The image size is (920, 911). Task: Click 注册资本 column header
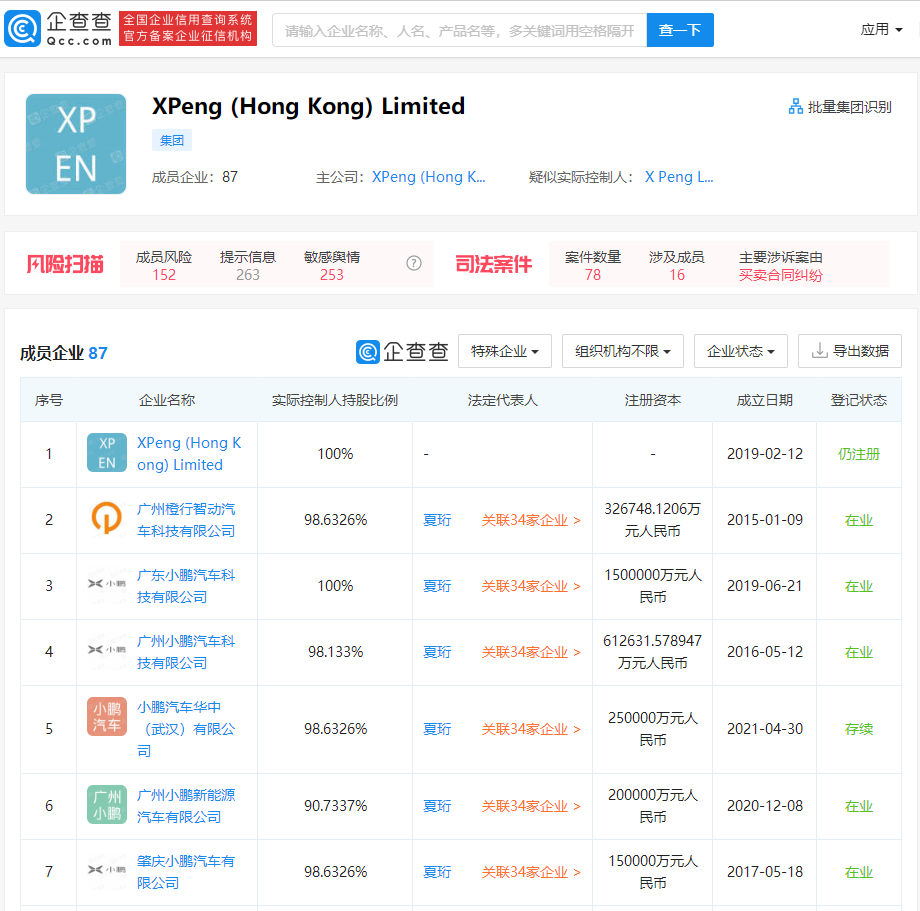coord(652,400)
